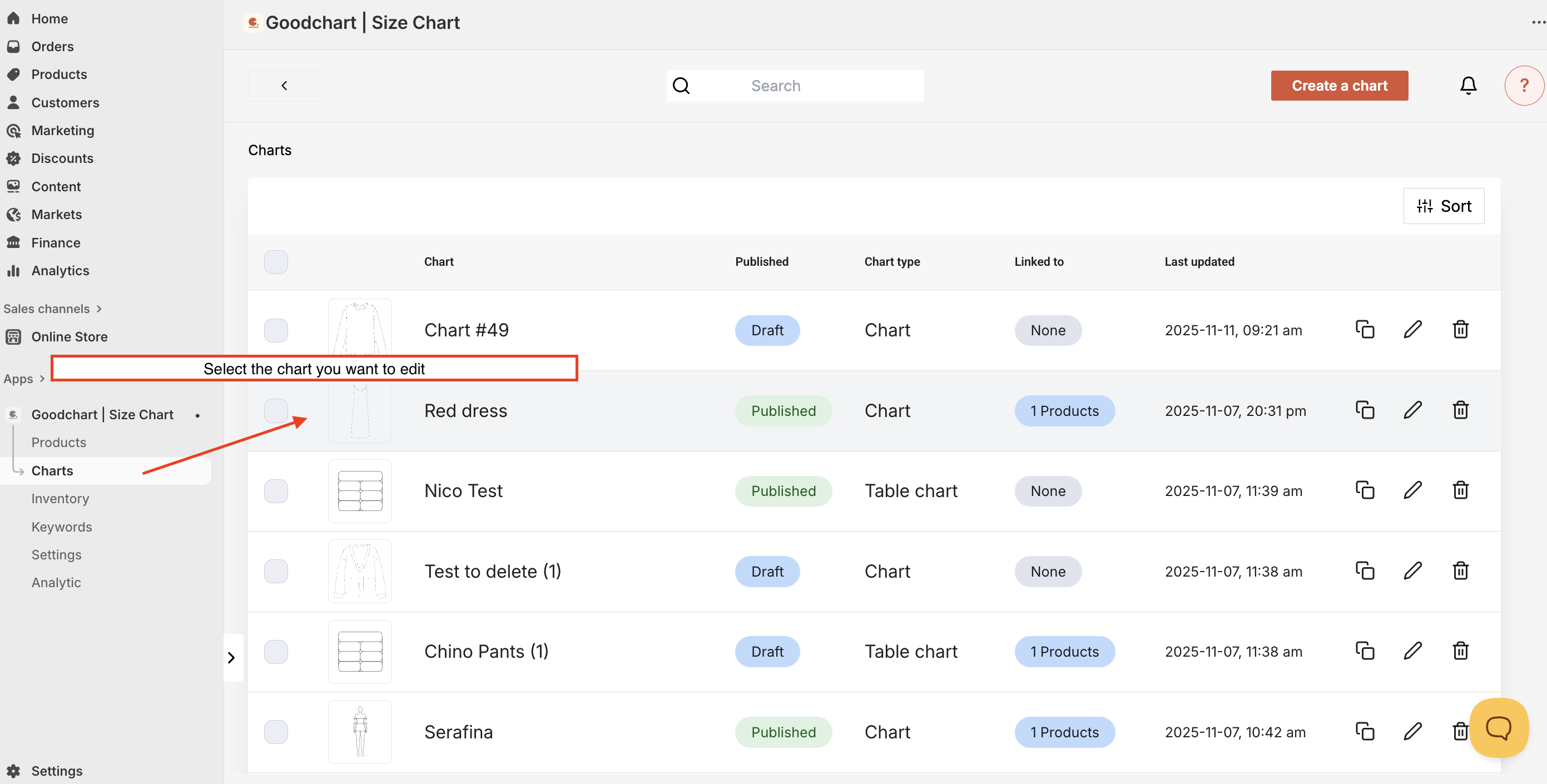Image resolution: width=1547 pixels, height=784 pixels.
Task: Select the Chart #49 row checkbox
Action: [276, 330]
